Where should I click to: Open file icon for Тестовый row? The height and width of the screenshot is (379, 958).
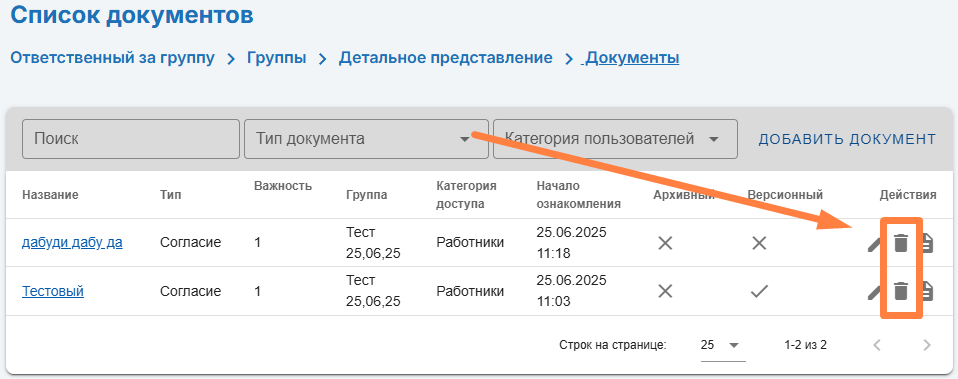[927, 291]
